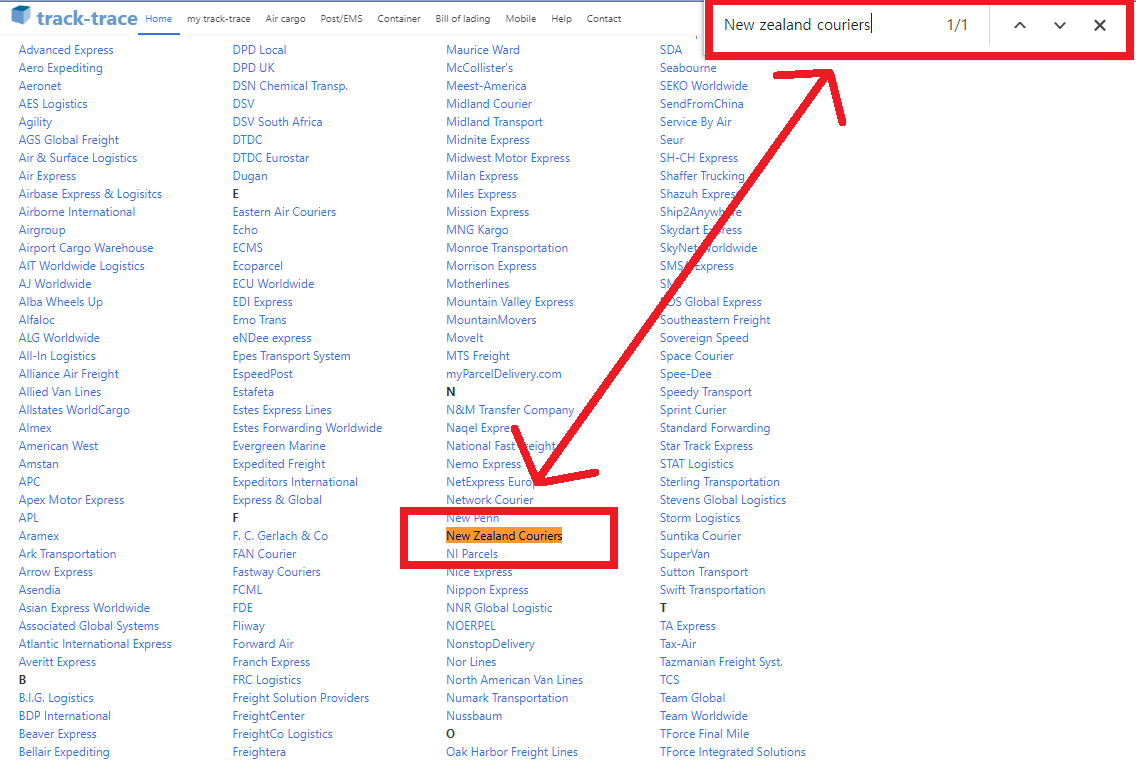Open the Advanced Express link
The width and height of the screenshot is (1136, 761).
coord(66,50)
